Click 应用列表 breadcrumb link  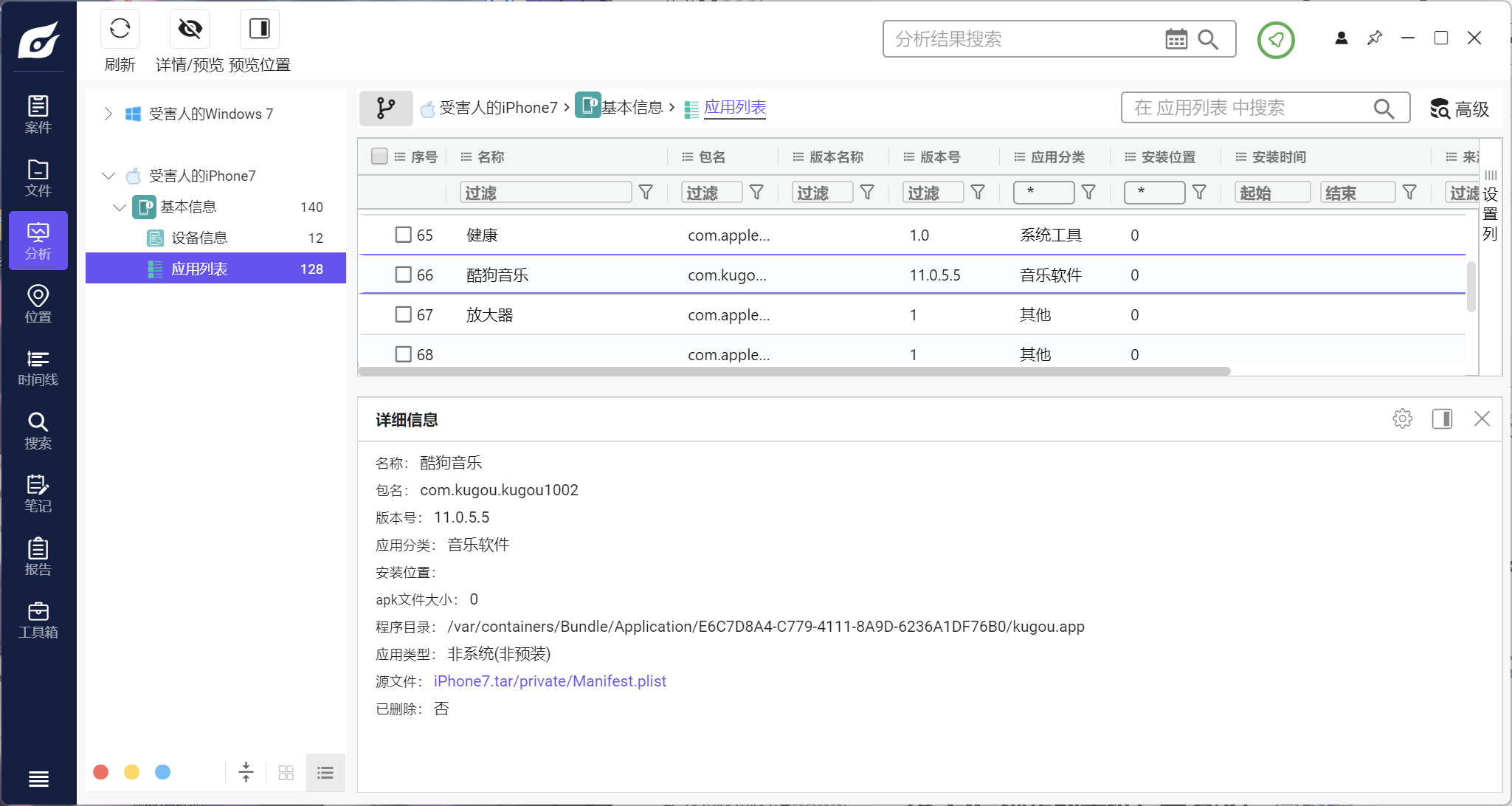735,108
